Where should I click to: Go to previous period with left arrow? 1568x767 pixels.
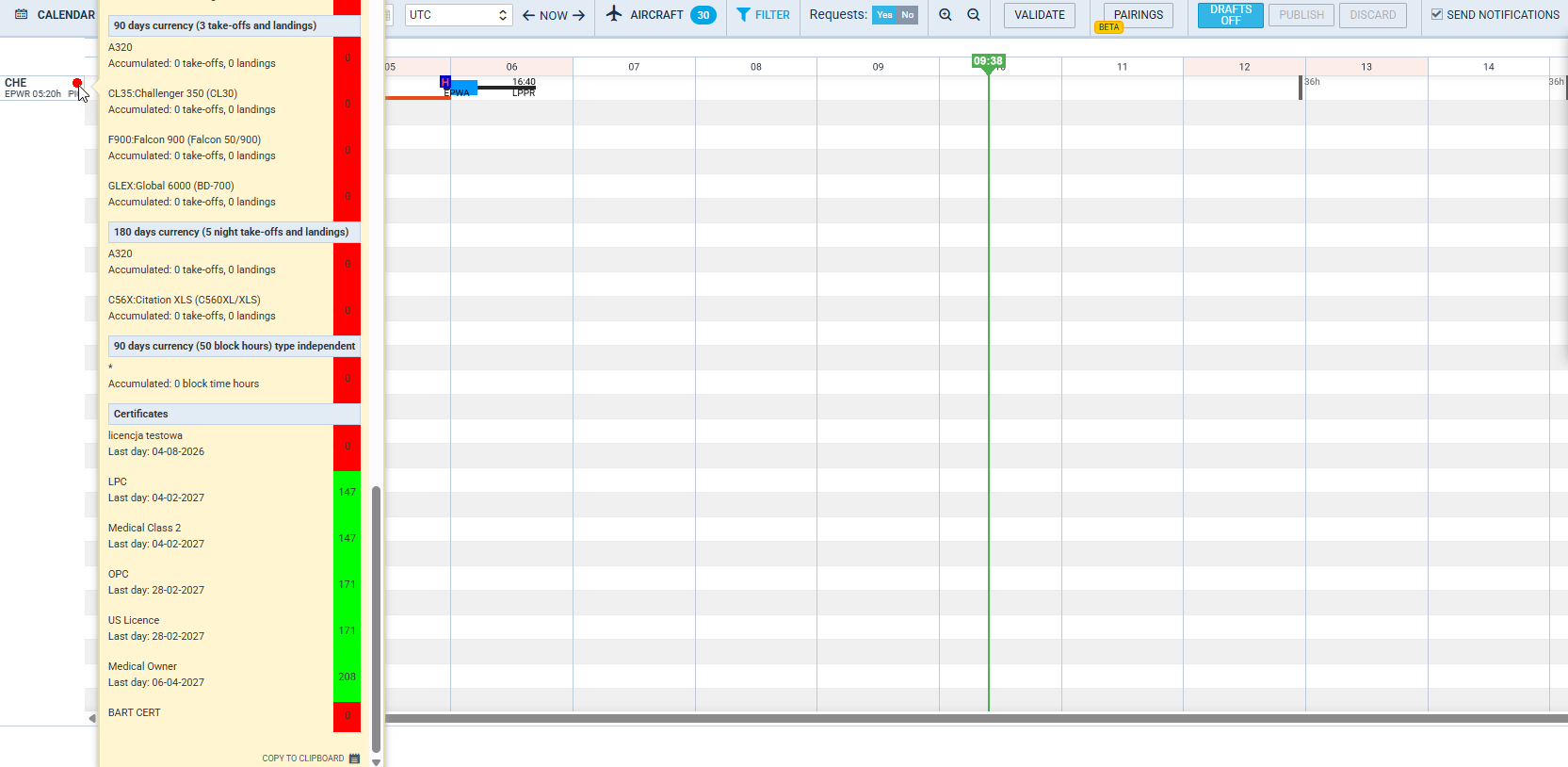528,15
